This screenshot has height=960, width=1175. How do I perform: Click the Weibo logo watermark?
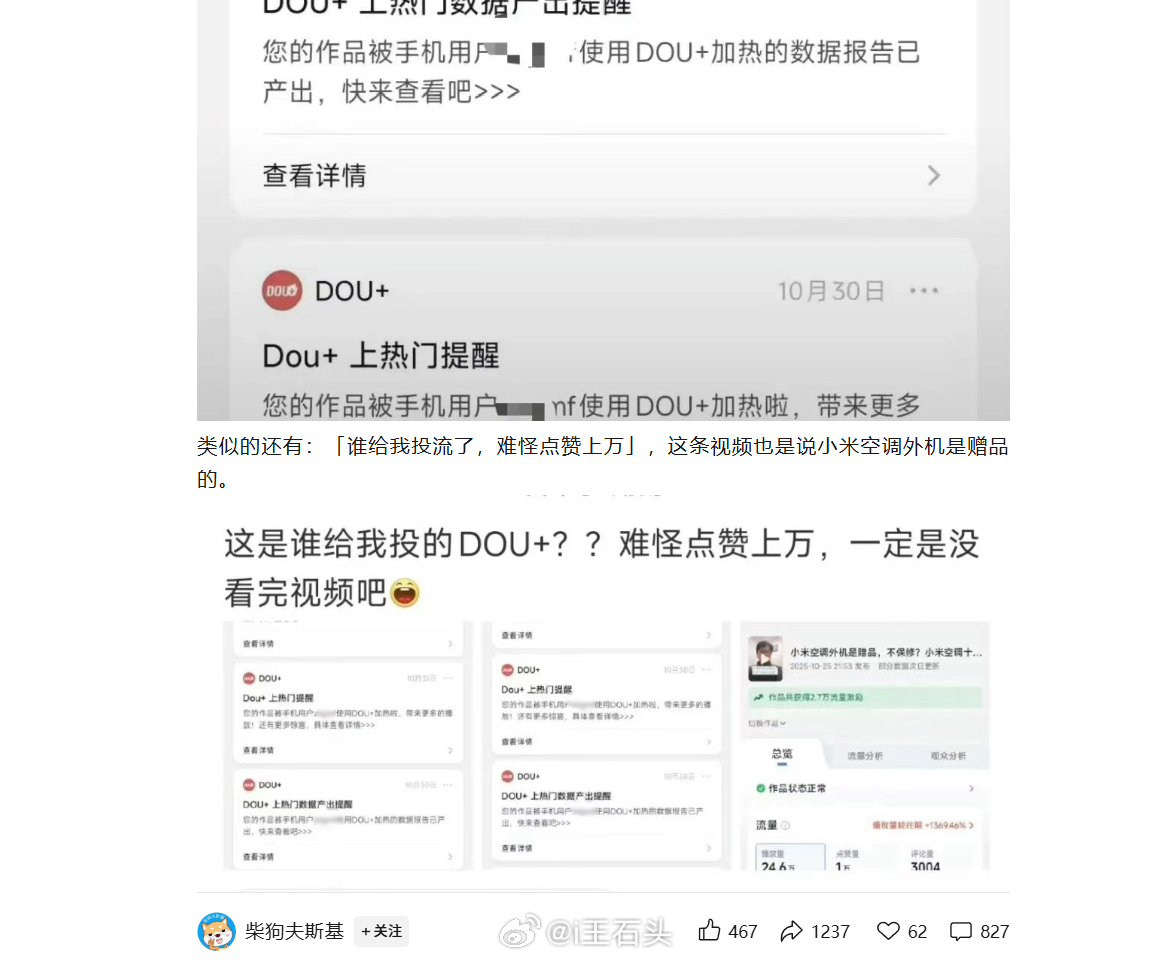point(520,932)
